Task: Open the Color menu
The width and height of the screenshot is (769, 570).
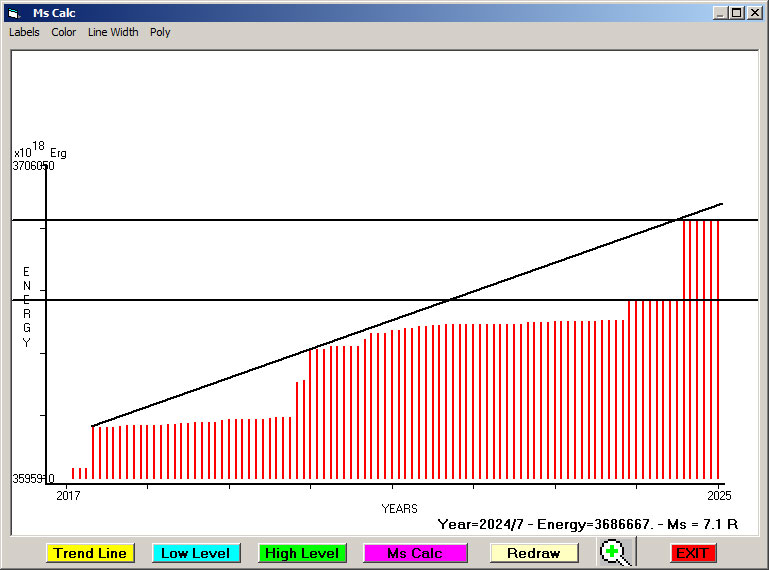Action: pos(64,32)
